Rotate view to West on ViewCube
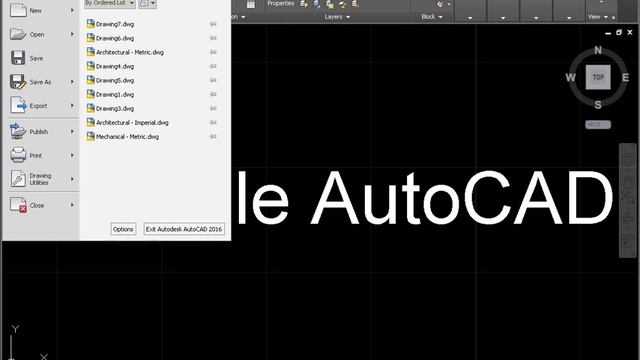This screenshot has height=360, width=640. [x=571, y=78]
